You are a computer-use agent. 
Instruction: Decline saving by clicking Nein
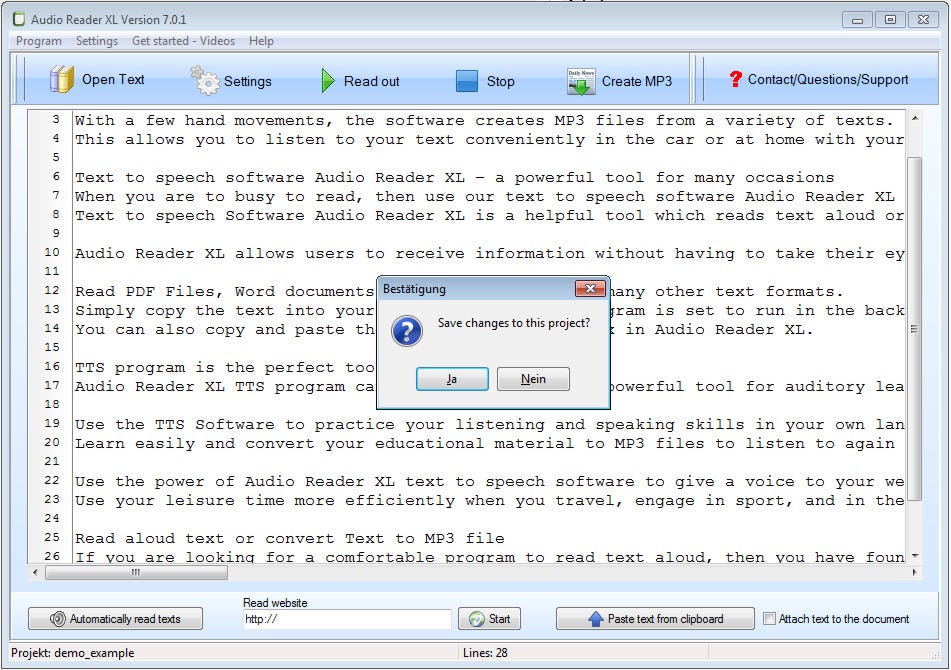pyautogui.click(x=533, y=378)
